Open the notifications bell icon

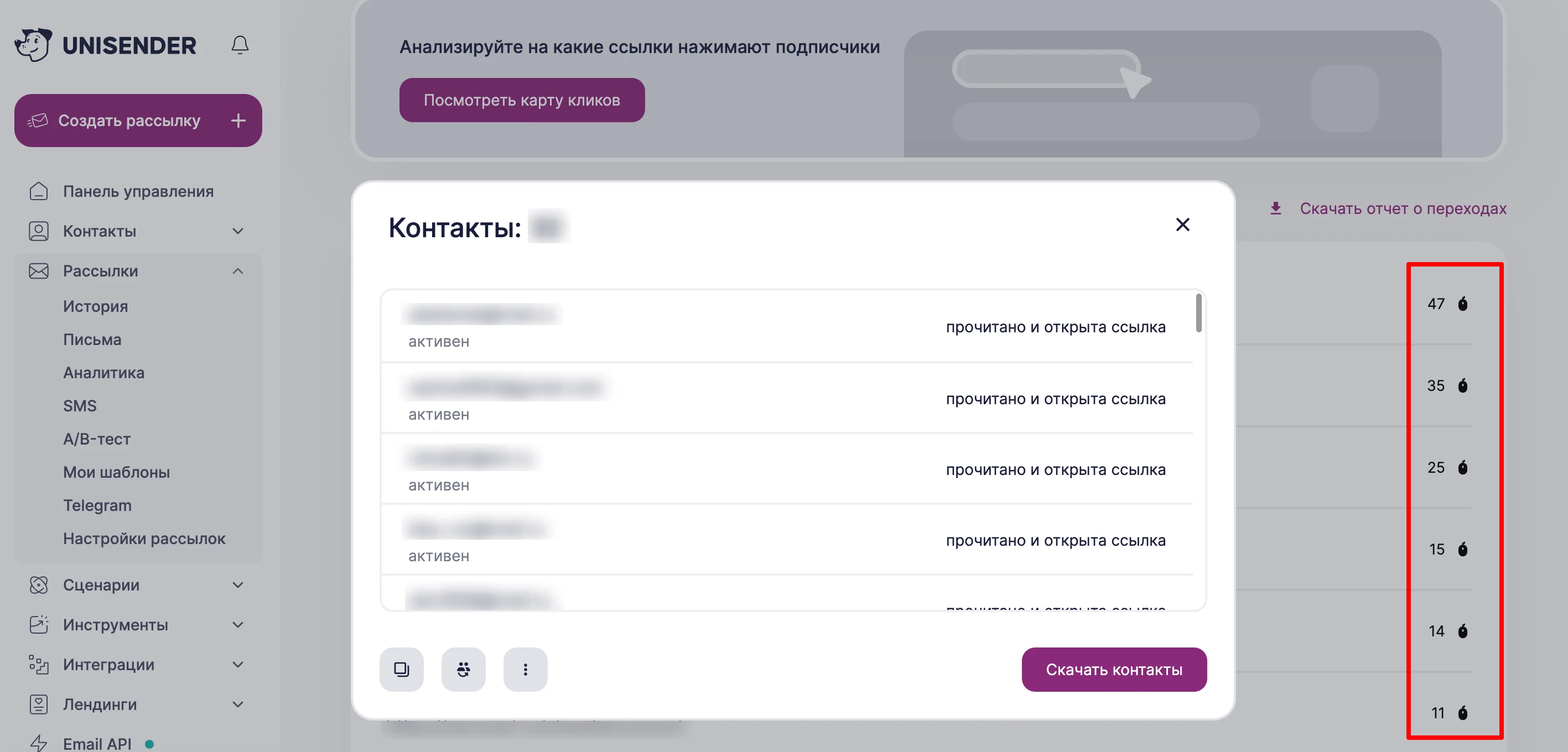(240, 46)
